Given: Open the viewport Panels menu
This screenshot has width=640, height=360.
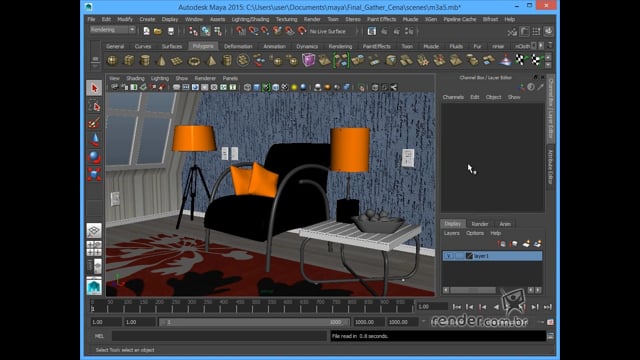Looking at the screenshot, I should tap(230, 78).
